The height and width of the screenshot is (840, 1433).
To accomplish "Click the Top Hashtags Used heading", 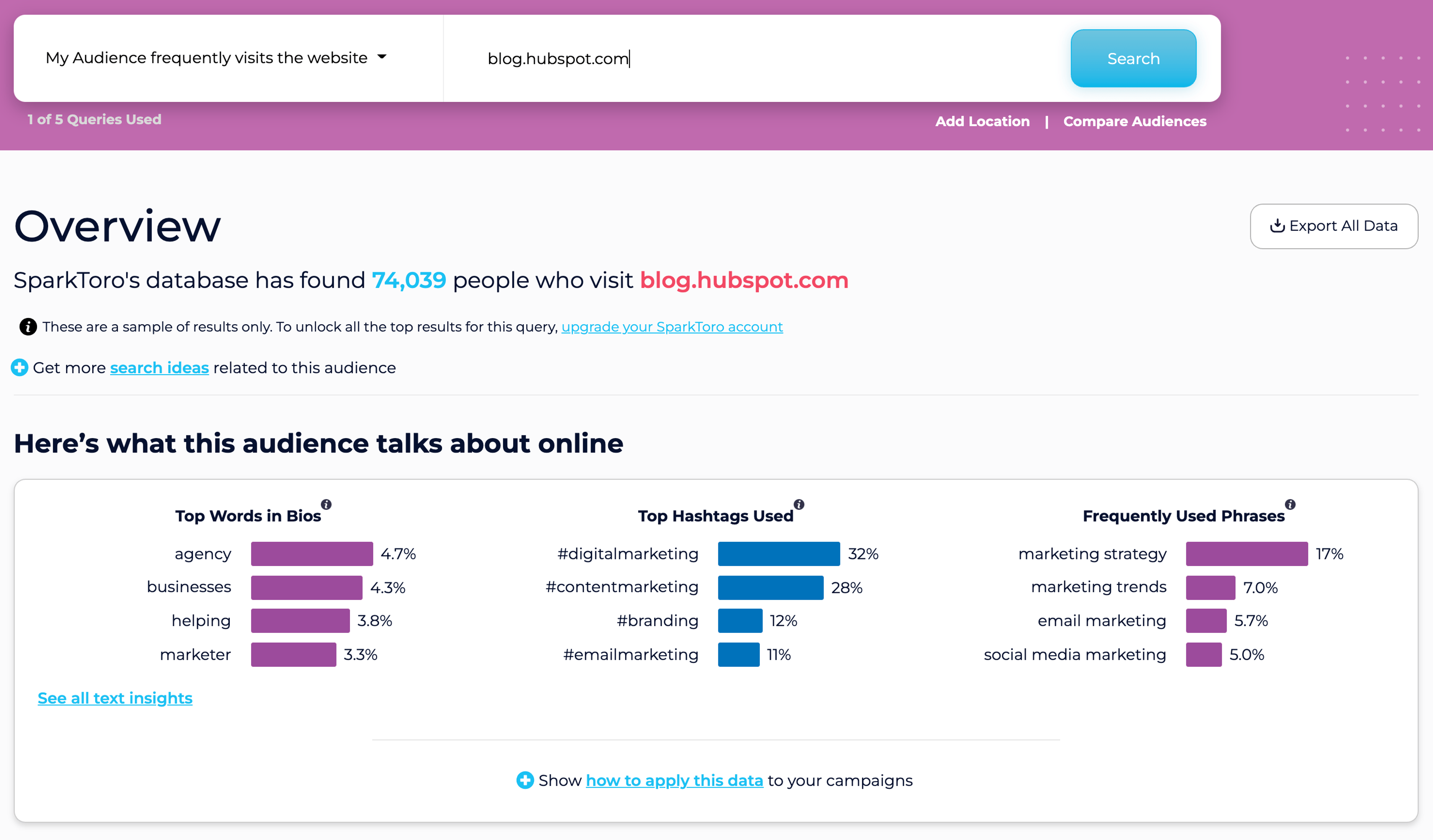I will [x=715, y=516].
